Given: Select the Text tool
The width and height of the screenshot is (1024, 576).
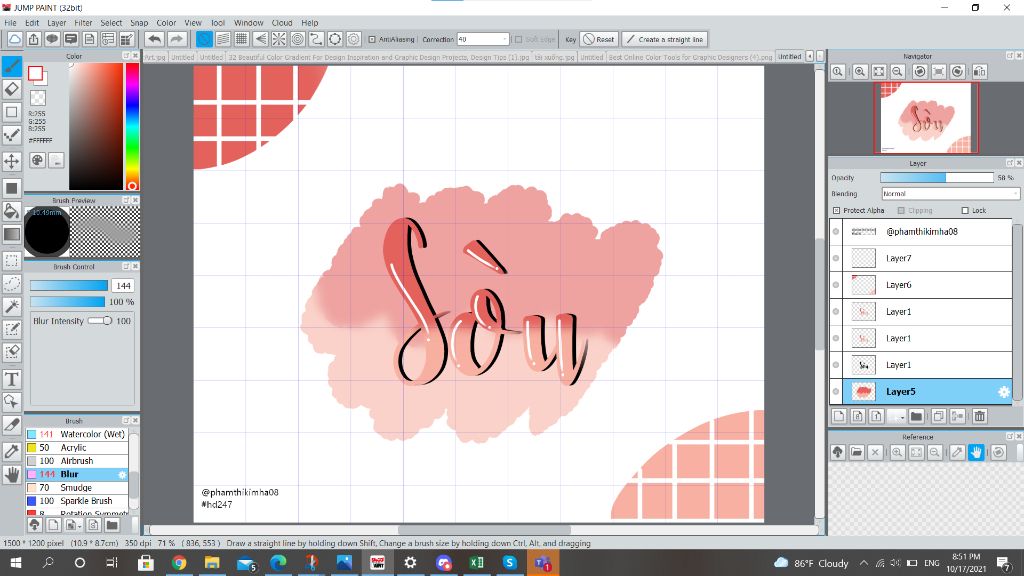Looking at the screenshot, I should click(x=12, y=379).
